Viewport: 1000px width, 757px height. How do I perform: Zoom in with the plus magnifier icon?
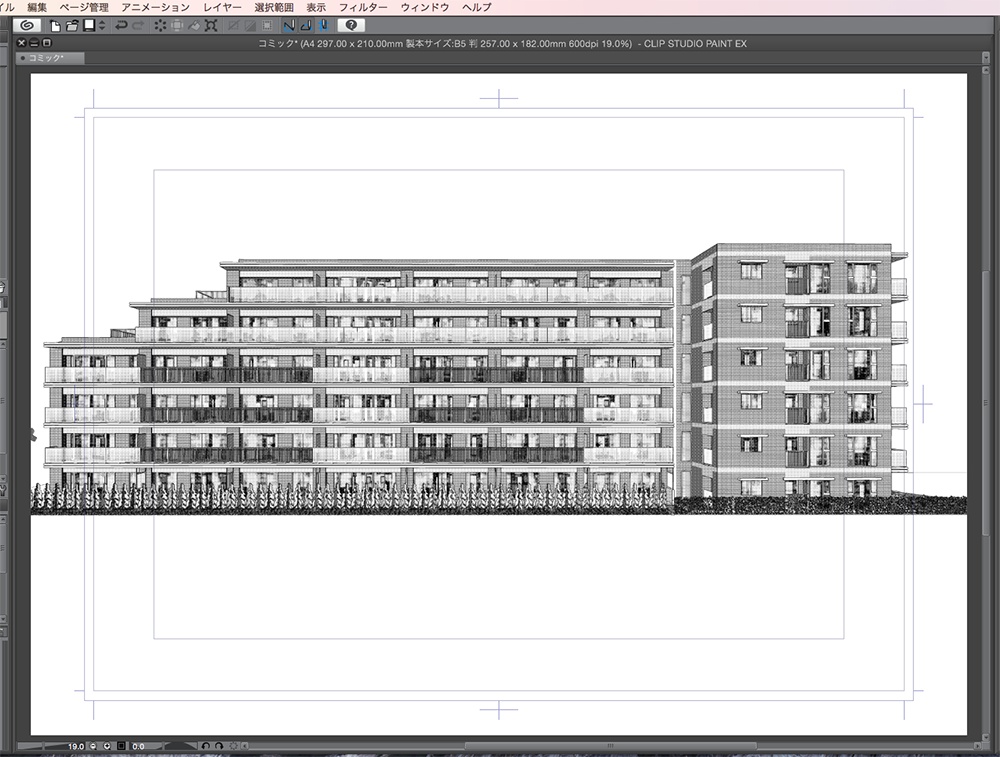tap(107, 746)
